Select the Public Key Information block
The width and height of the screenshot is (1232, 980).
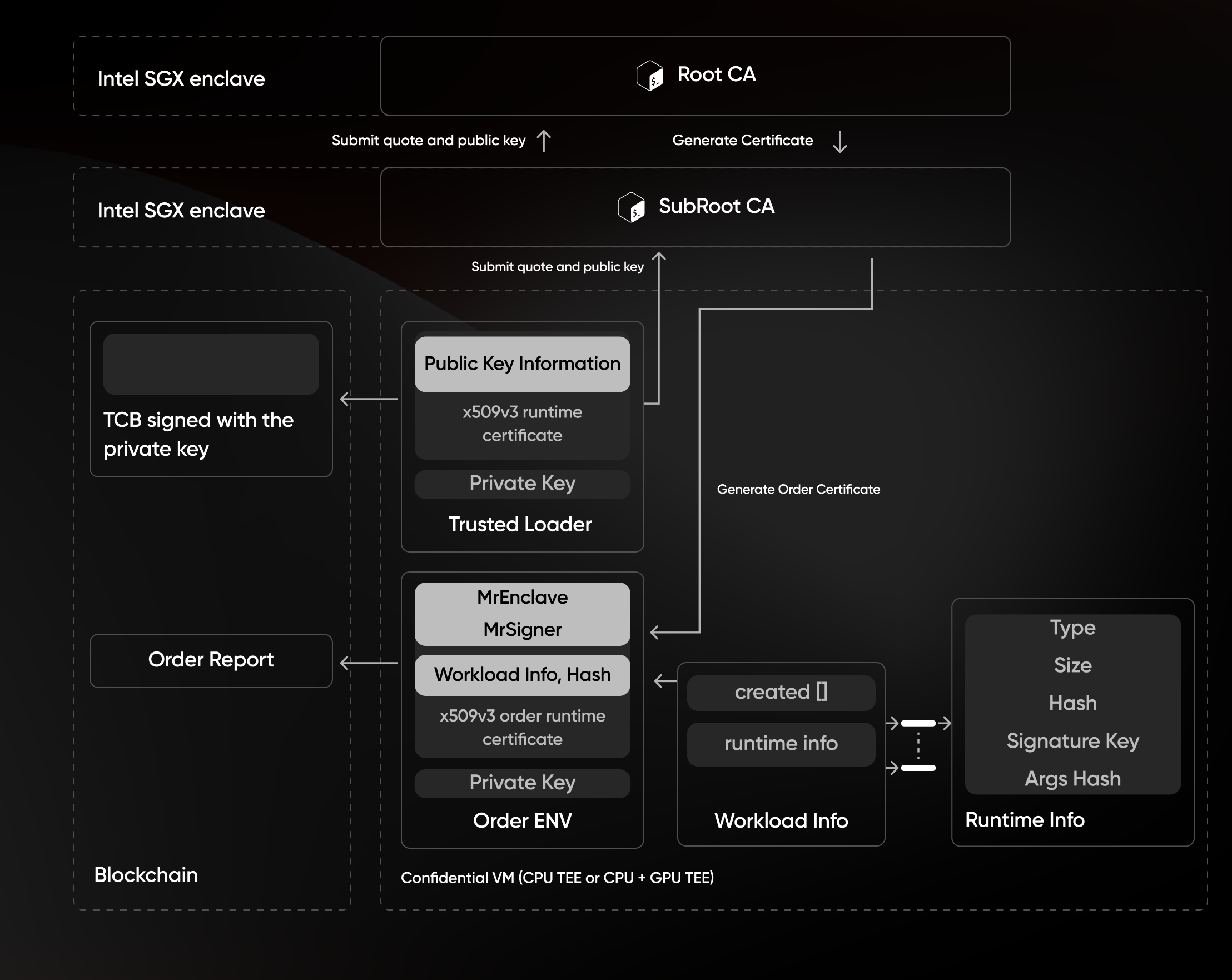tap(522, 364)
